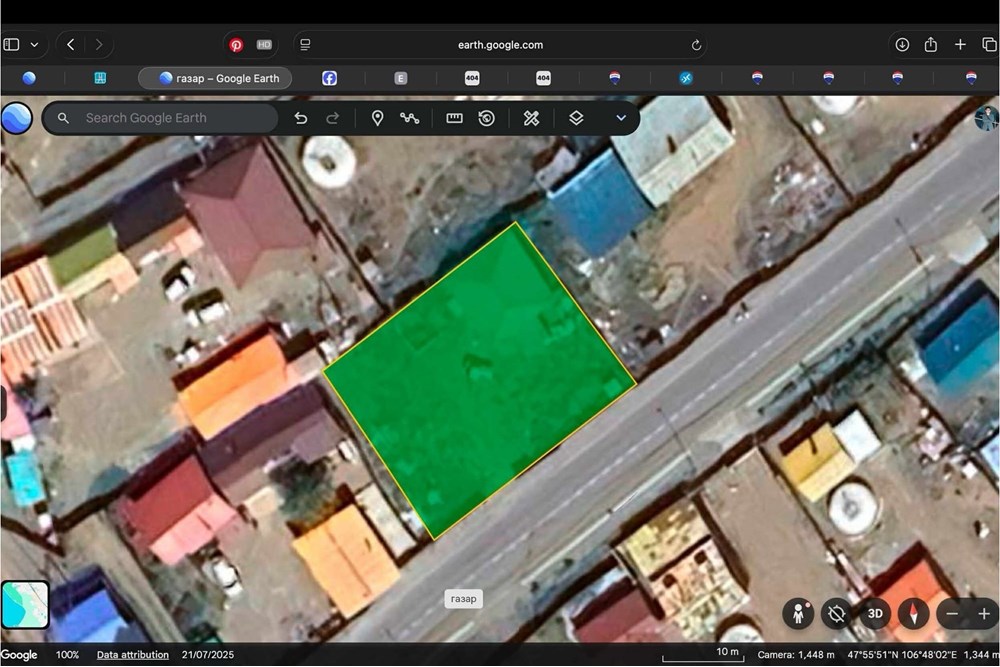Select the Add placemark tool
Viewport: 1000px width, 667px height.
tap(378, 118)
